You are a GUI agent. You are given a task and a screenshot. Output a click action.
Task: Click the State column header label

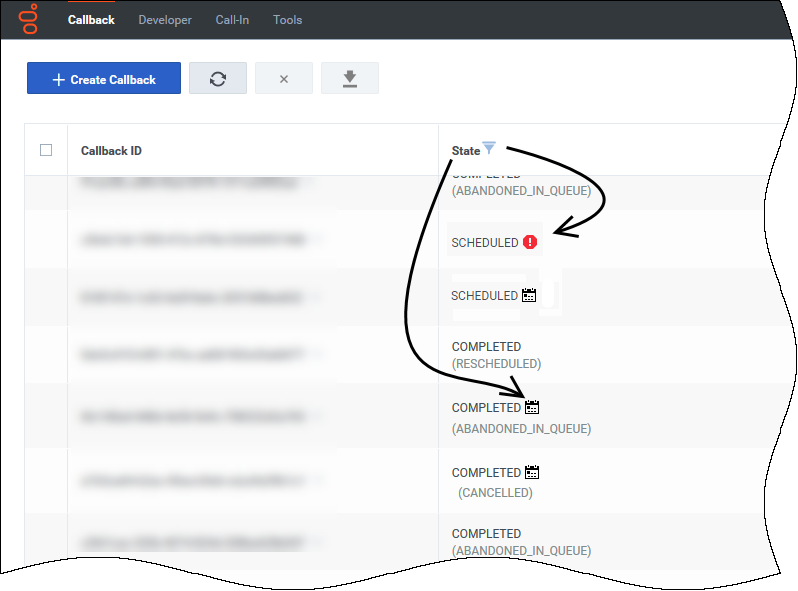tap(465, 151)
